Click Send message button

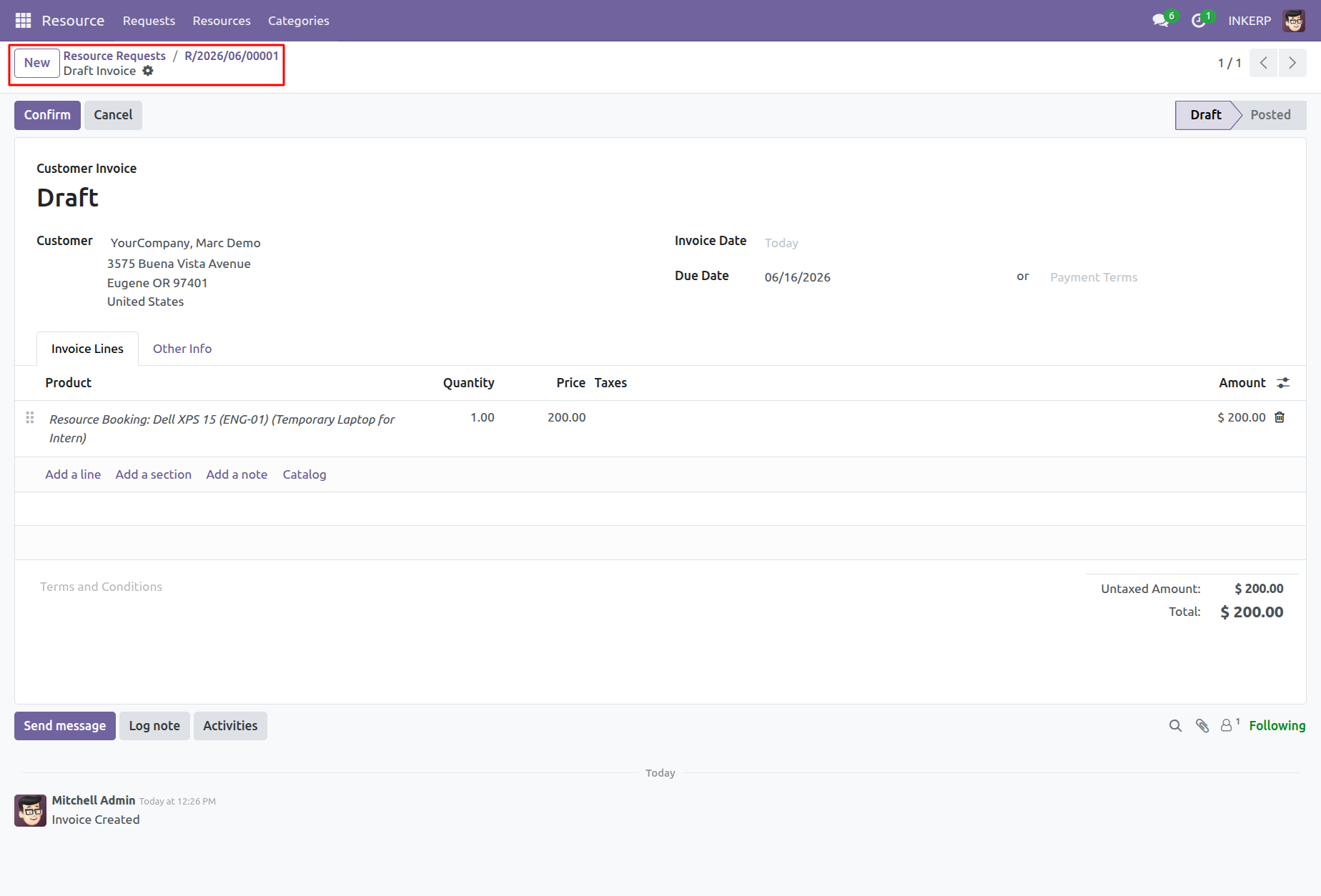pyautogui.click(x=65, y=726)
